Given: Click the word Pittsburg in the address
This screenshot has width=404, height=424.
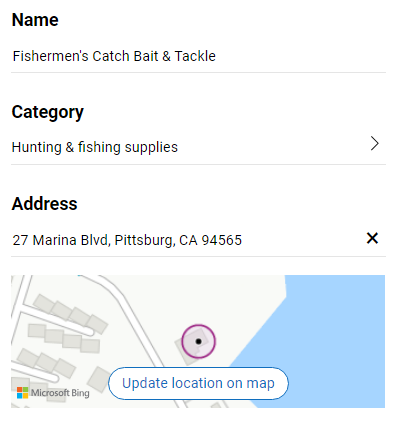Looking at the screenshot, I should 144,240.
